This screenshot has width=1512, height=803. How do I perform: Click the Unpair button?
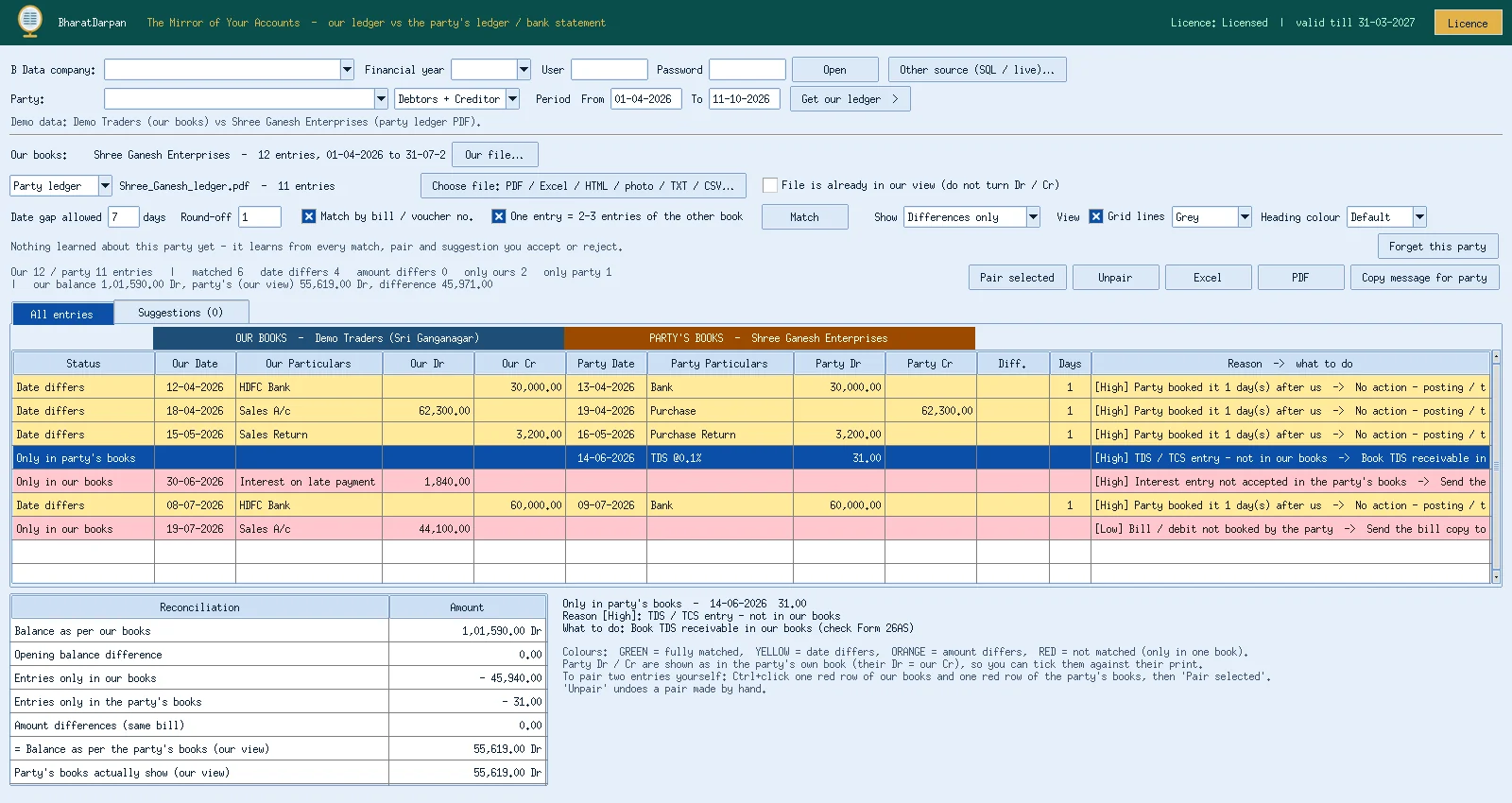coord(1115,278)
